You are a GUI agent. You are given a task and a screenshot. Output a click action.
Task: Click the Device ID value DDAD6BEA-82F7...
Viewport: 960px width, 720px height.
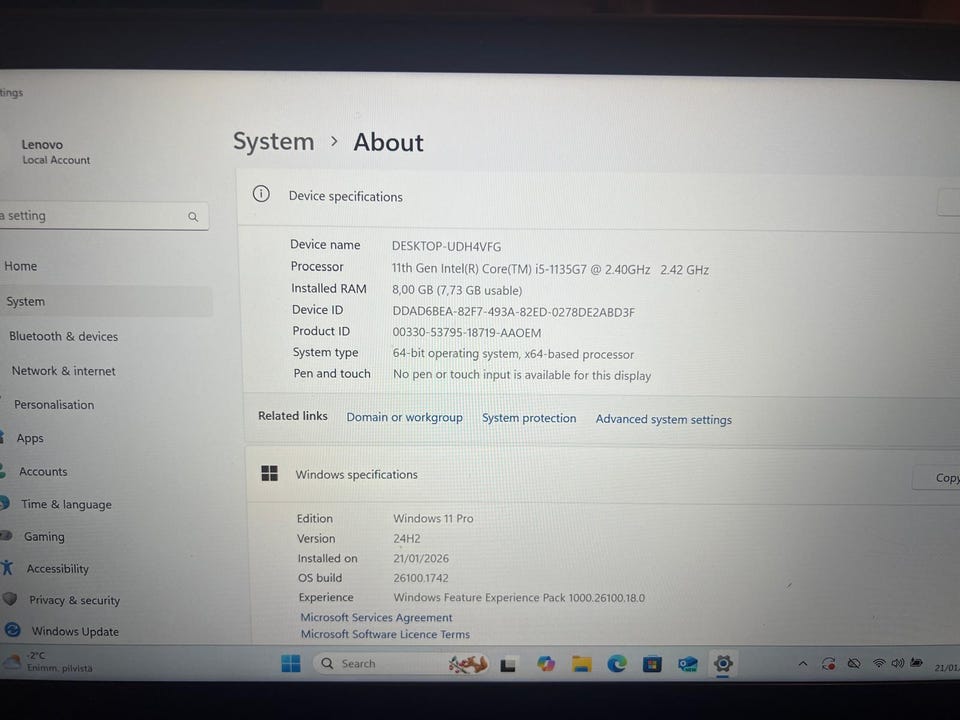[513, 312]
